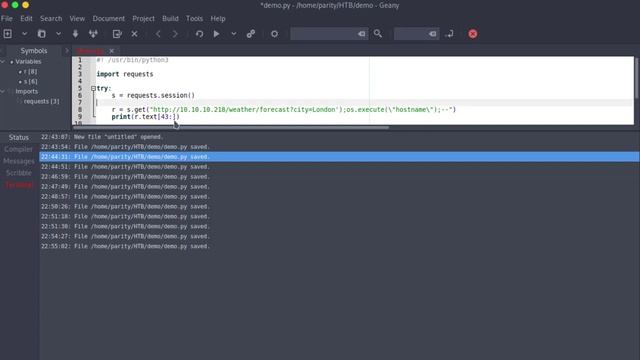Click line number 3 in margin
The height and width of the screenshot is (360, 640).
(x=80, y=74)
